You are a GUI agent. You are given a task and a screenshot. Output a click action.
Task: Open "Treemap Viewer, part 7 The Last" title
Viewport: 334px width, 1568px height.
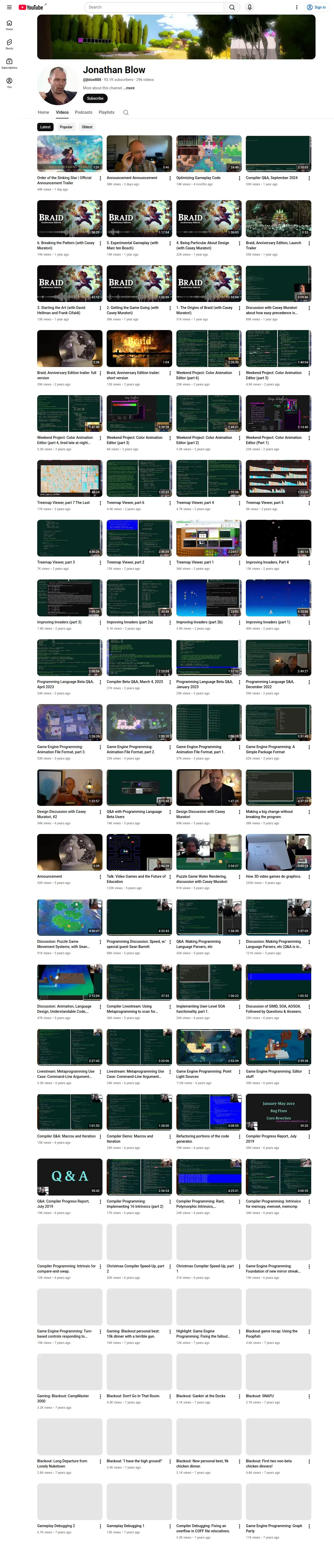63,503
